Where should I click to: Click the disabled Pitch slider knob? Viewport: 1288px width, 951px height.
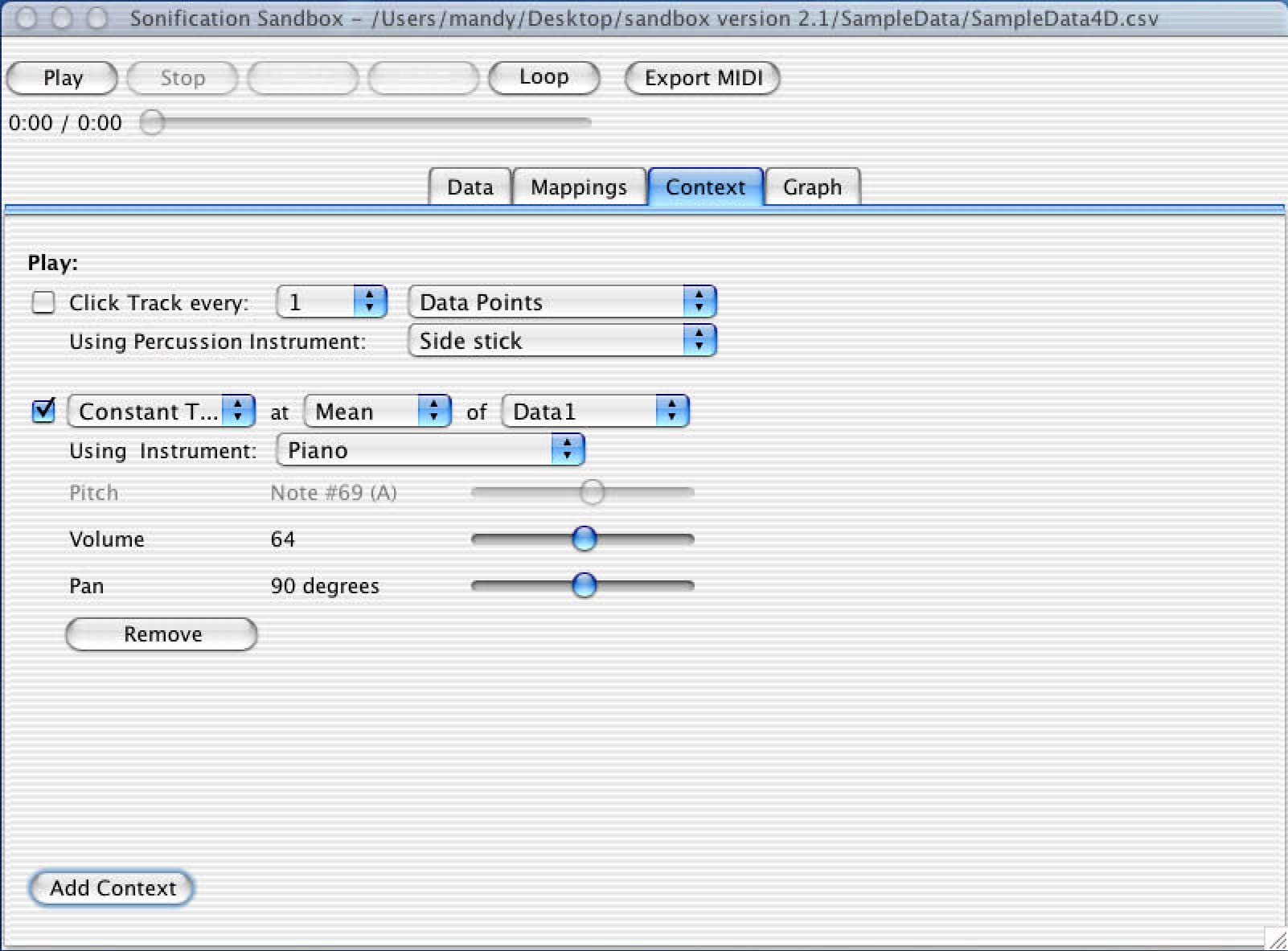[x=593, y=492]
